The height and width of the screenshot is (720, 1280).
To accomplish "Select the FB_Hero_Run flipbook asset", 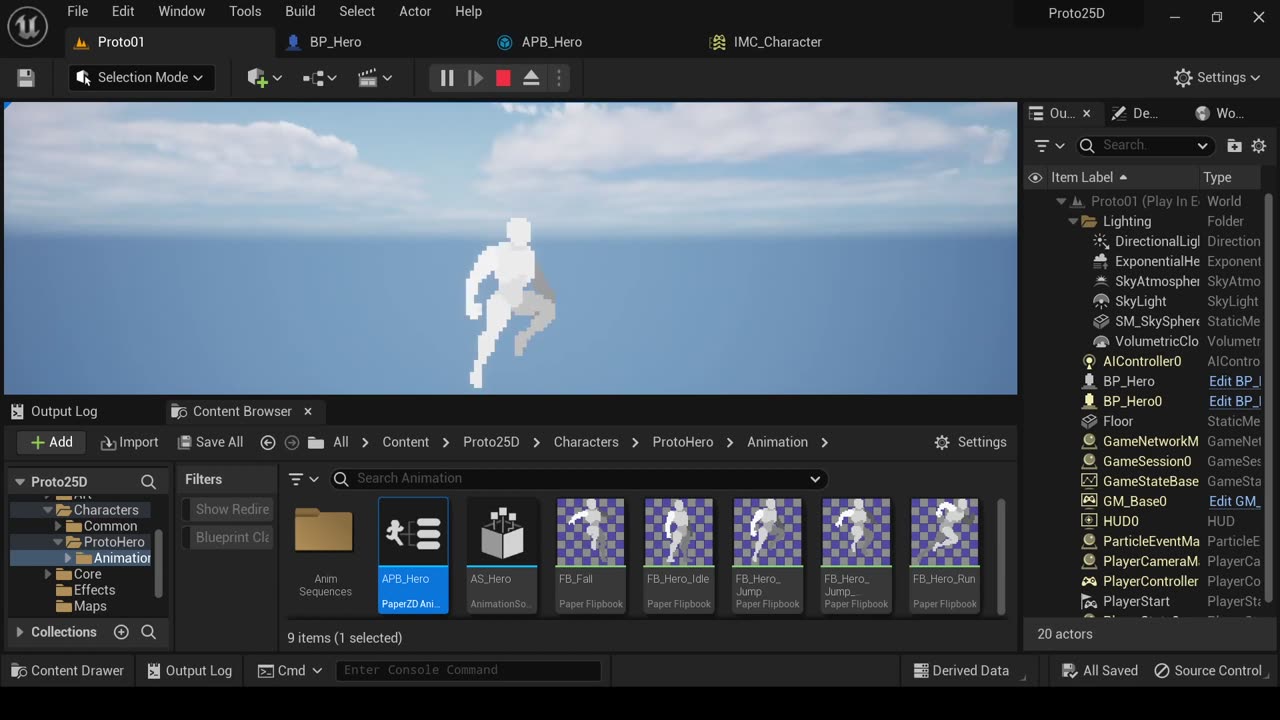I will point(945,555).
